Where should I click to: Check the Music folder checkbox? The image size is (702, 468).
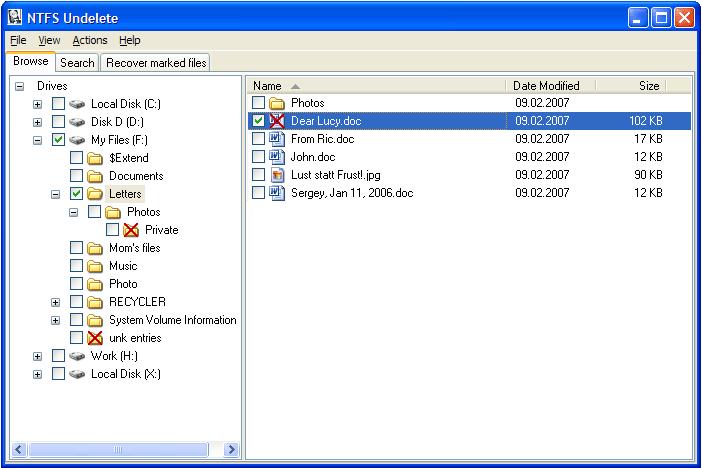(x=77, y=266)
